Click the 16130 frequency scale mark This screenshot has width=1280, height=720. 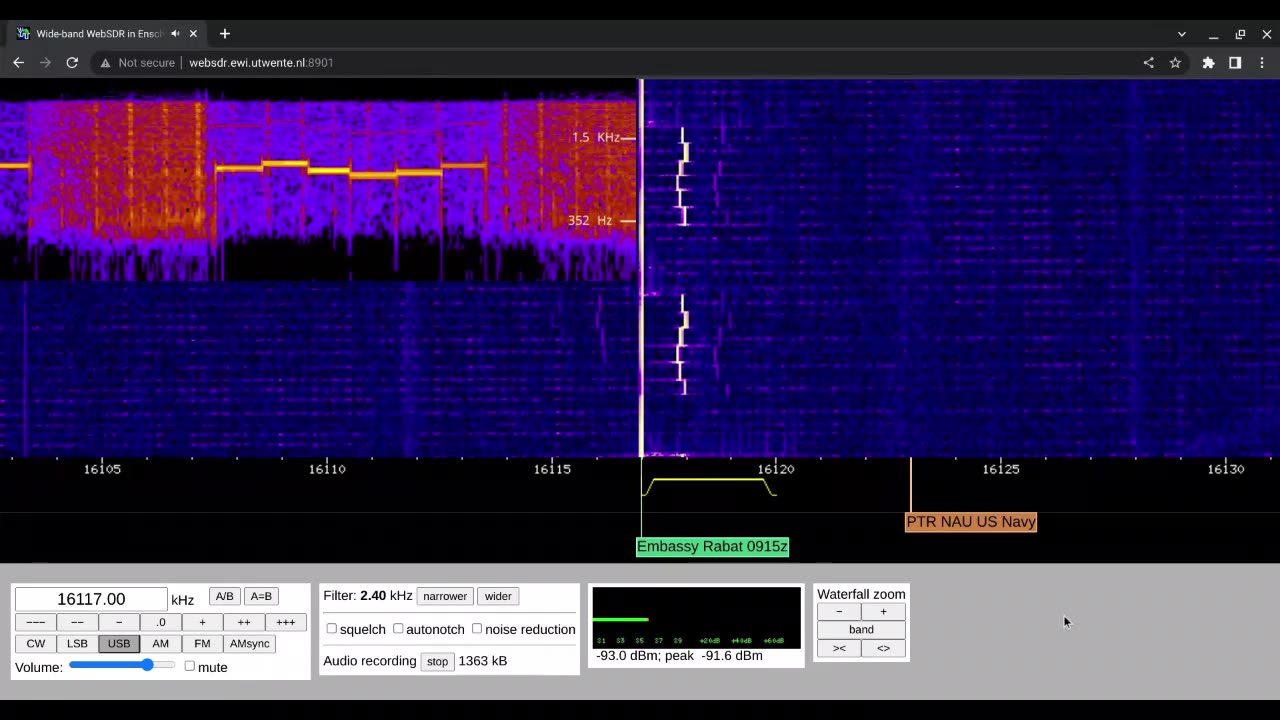pyautogui.click(x=1226, y=469)
